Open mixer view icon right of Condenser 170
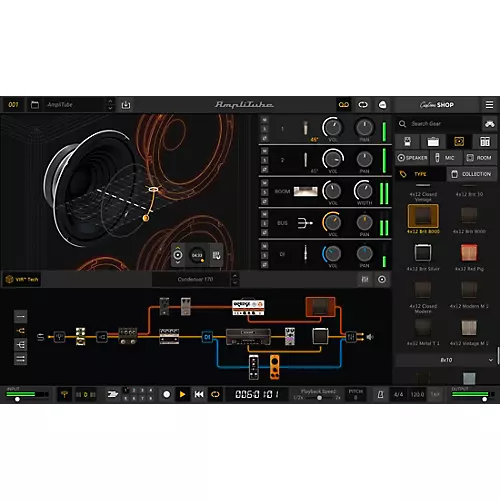 365,279
